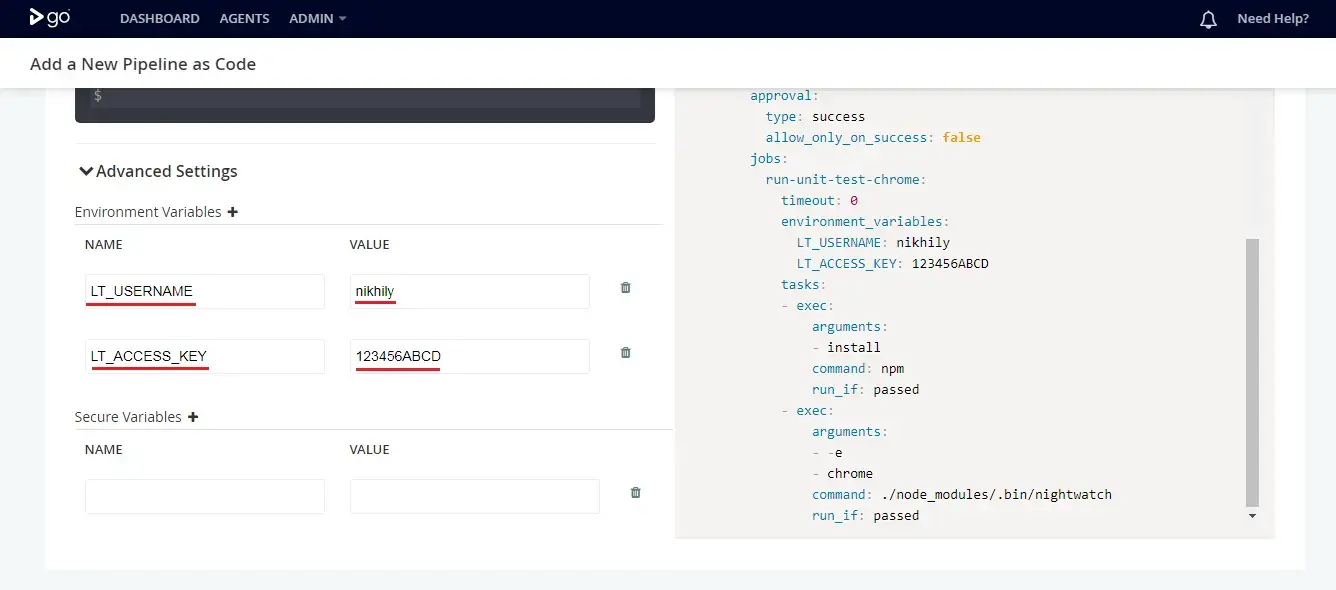Viewport: 1336px width, 590px height.
Task: Click the LT_ACCESS_KEY name field
Action: (204, 357)
